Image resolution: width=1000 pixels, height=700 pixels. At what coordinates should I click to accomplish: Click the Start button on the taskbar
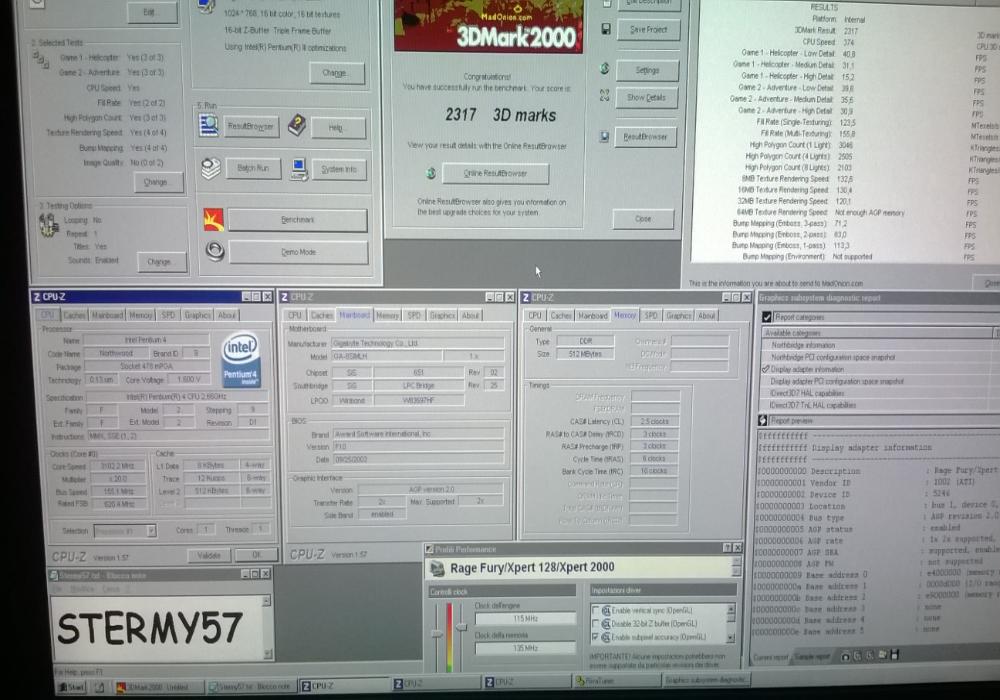click(x=71, y=687)
